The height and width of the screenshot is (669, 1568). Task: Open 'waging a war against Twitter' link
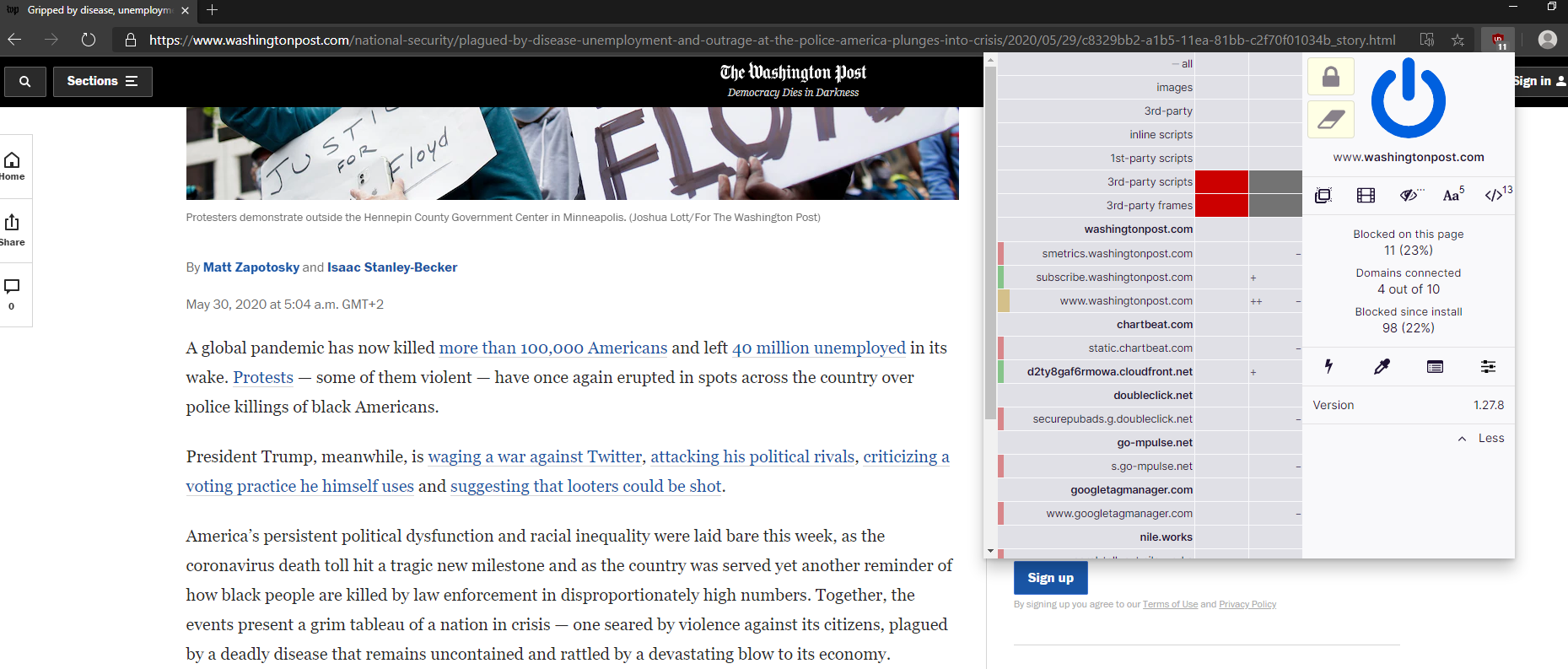(x=535, y=456)
